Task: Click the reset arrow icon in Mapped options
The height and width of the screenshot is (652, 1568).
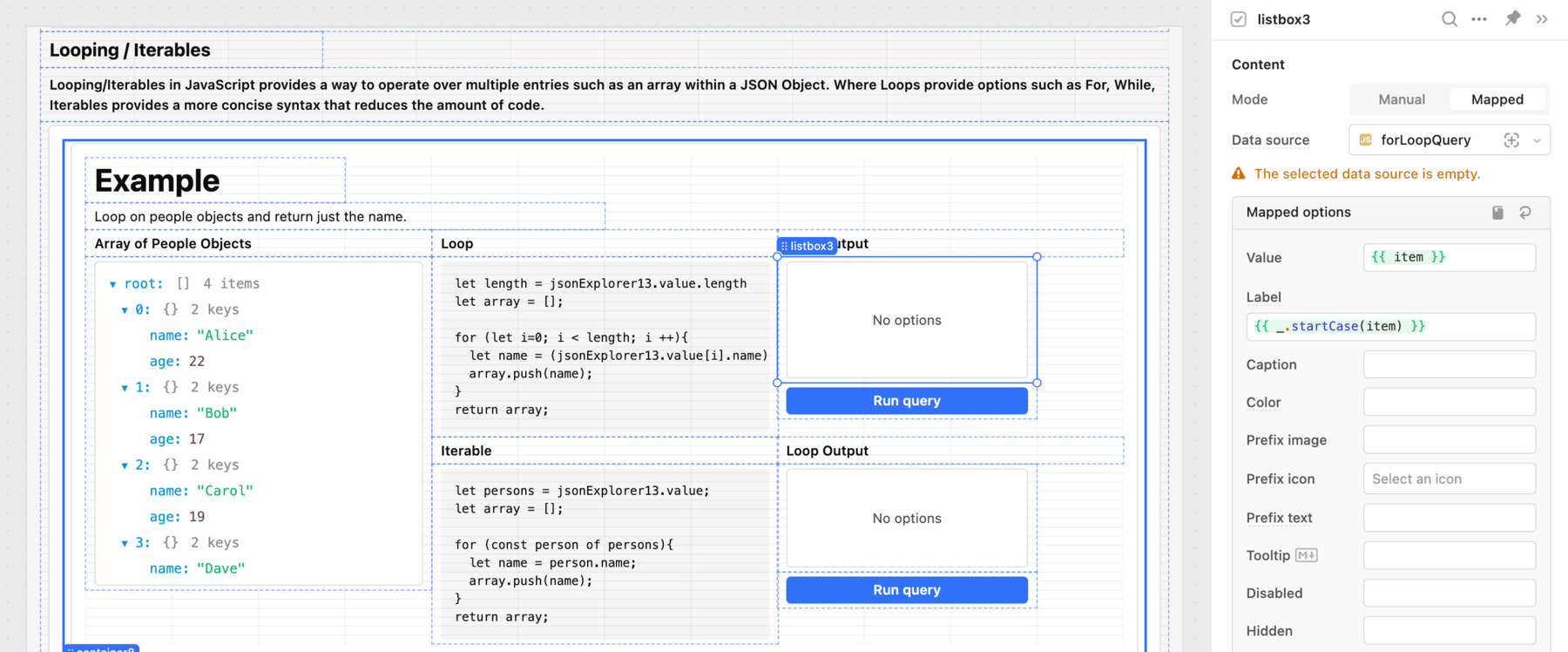Action: pyautogui.click(x=1525, y=213)
